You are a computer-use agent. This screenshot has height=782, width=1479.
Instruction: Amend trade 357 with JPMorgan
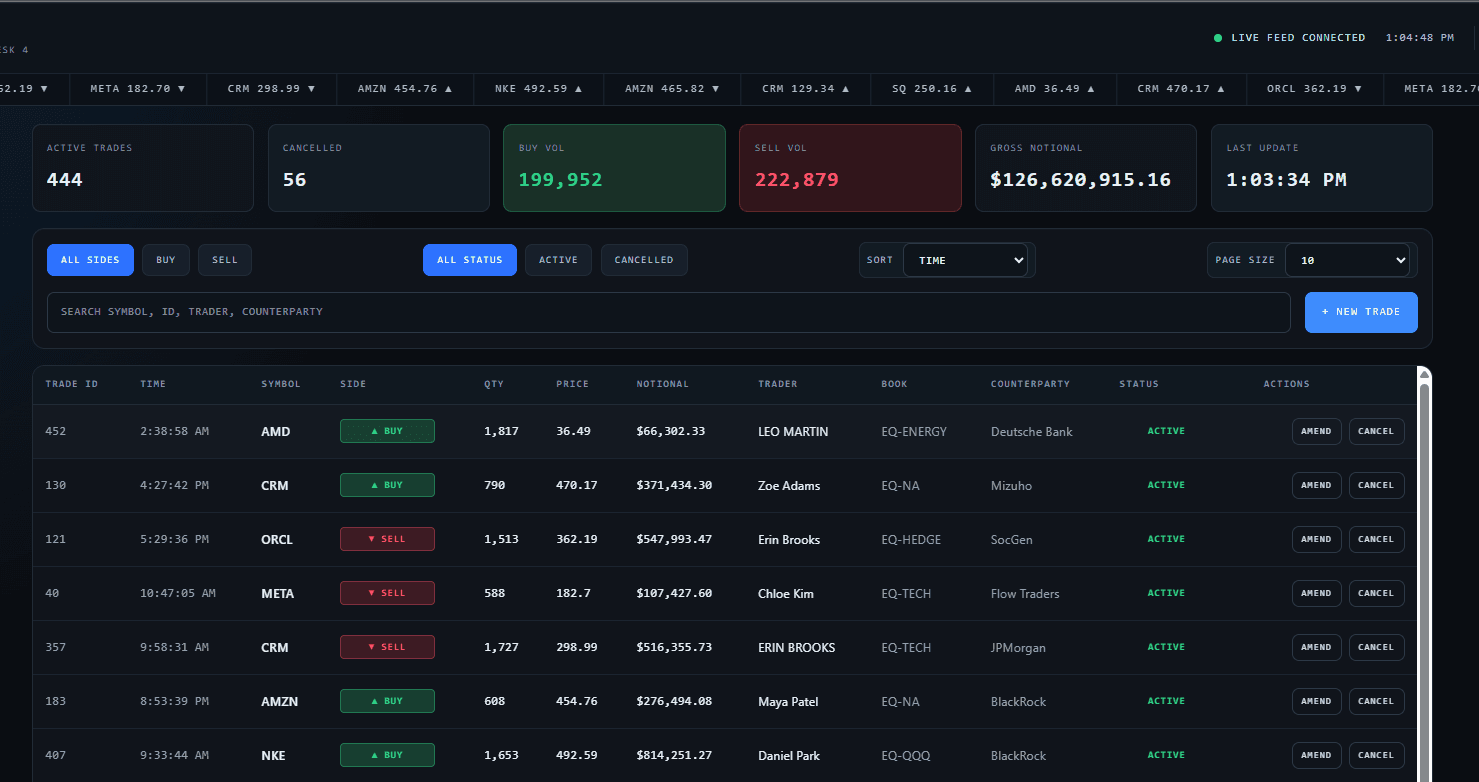[1316, 648]
